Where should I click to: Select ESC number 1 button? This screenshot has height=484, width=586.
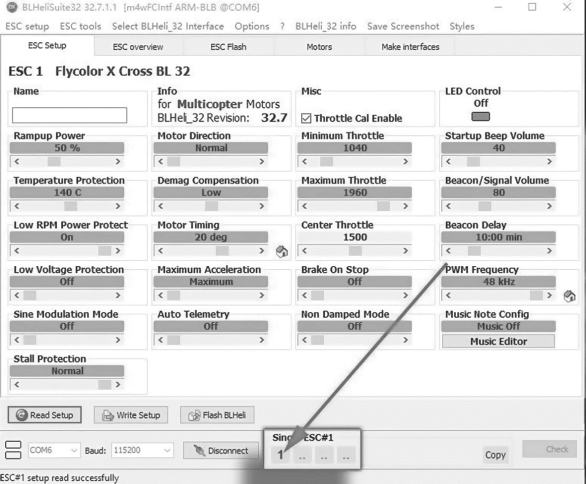280,455
